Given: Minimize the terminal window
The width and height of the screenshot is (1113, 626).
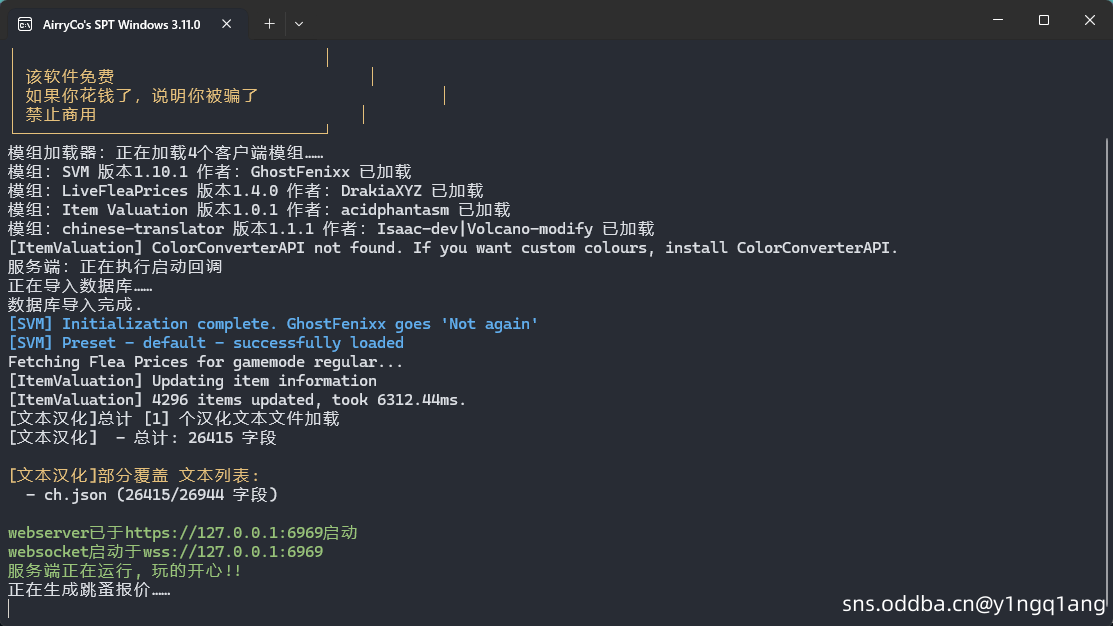Looking at the screenshot, I should [998, 20].
